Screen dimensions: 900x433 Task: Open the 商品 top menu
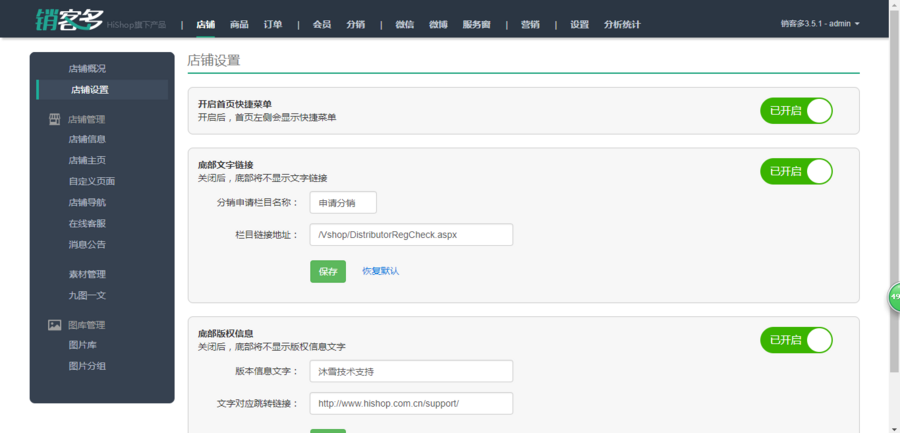(x=239, y=25)
